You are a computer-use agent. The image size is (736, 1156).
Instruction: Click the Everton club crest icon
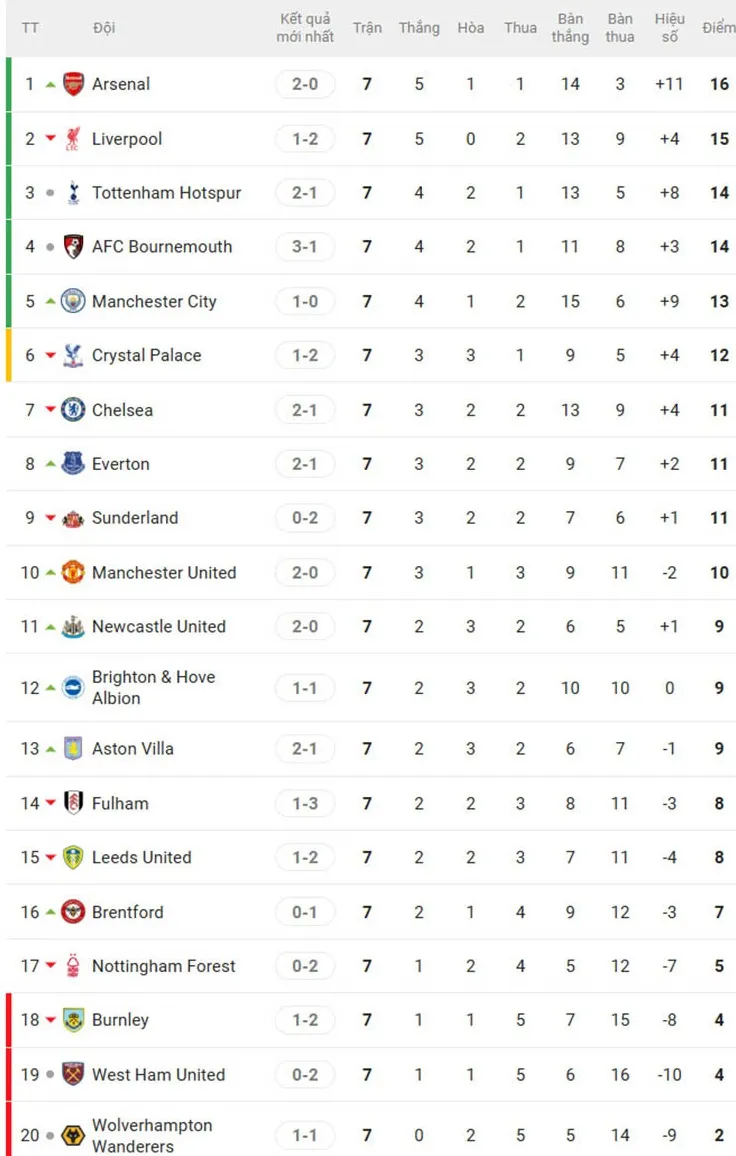73,463
